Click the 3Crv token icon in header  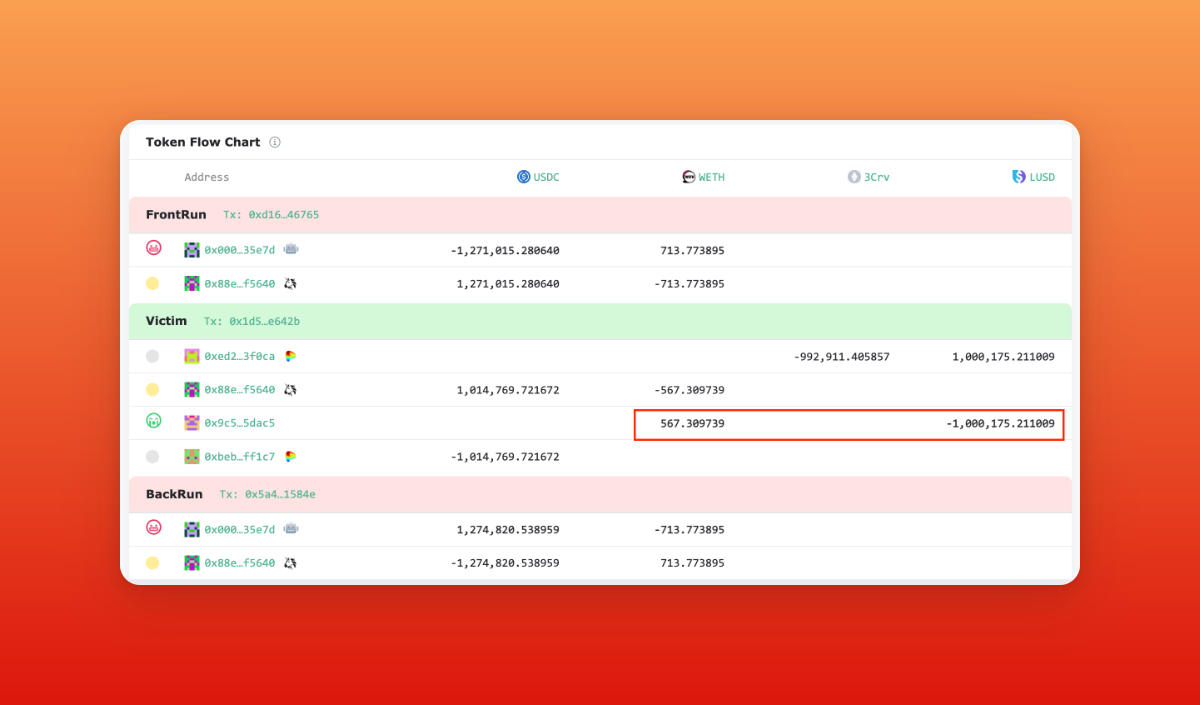pos(854,177)
